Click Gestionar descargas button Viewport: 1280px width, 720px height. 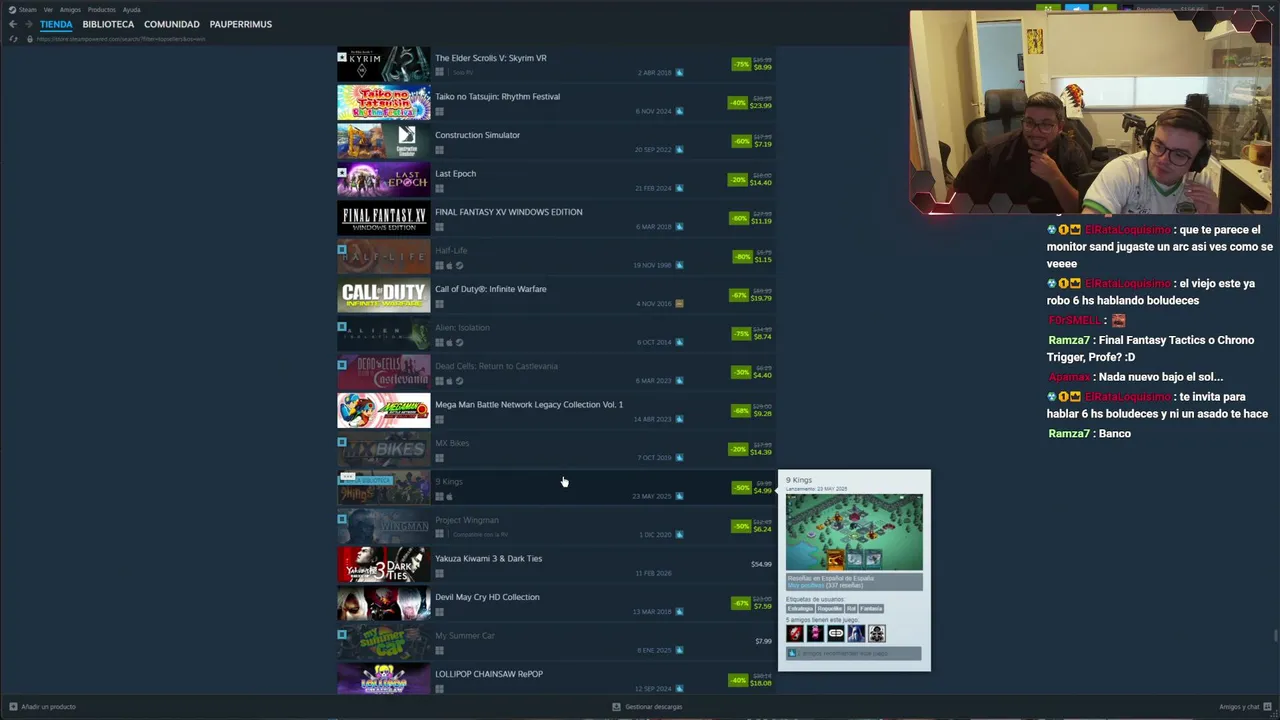pos(654,707)
